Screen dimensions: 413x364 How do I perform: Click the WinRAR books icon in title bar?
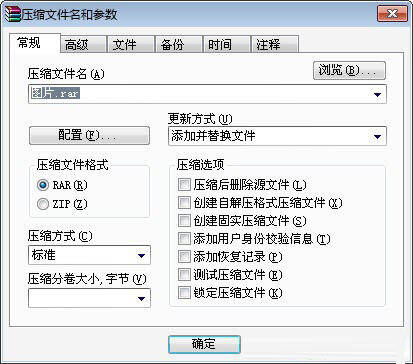click(12, 14)
